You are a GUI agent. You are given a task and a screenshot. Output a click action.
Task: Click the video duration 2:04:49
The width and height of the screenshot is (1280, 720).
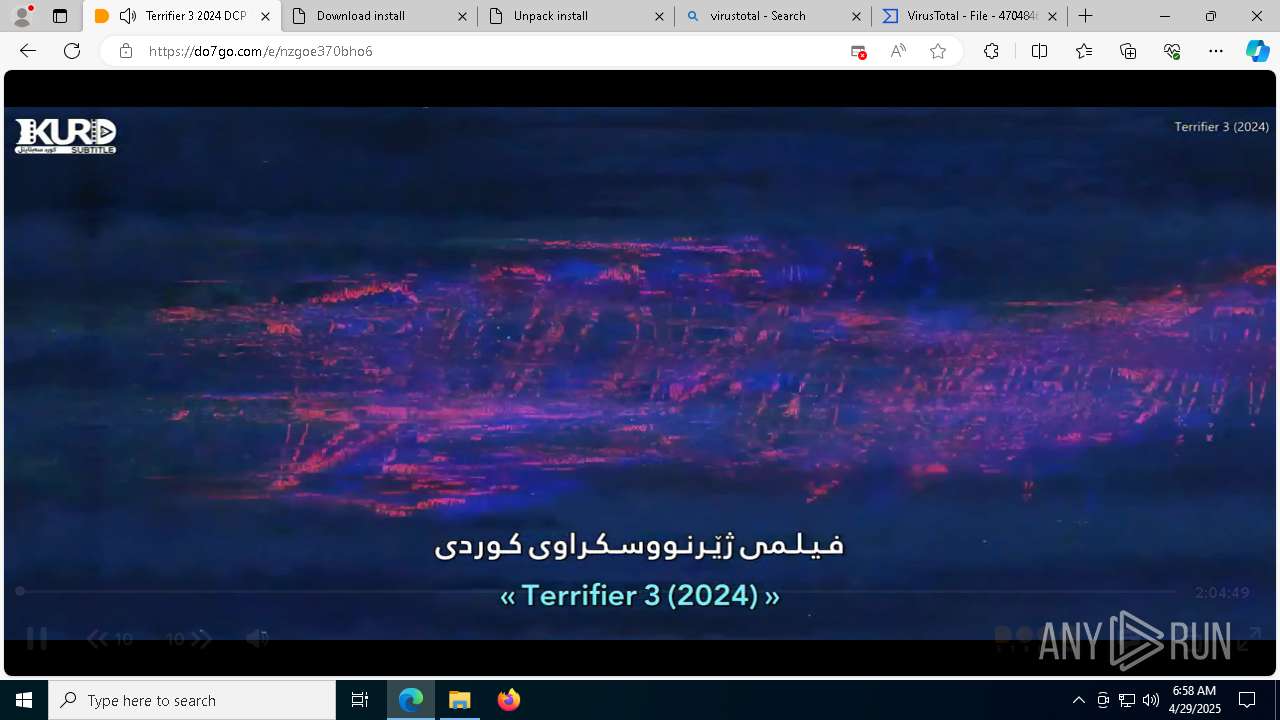(x=1222, y=592)
